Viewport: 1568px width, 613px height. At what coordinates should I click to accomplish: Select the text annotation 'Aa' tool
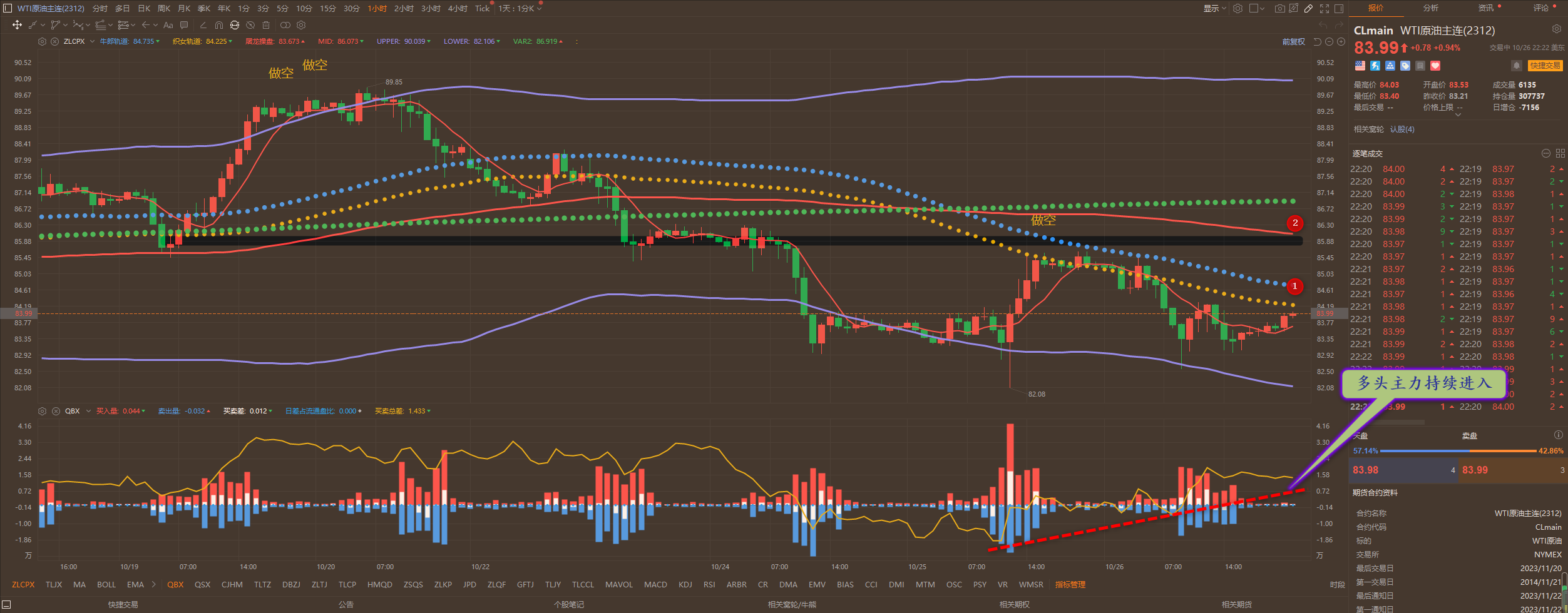point(168,26)
